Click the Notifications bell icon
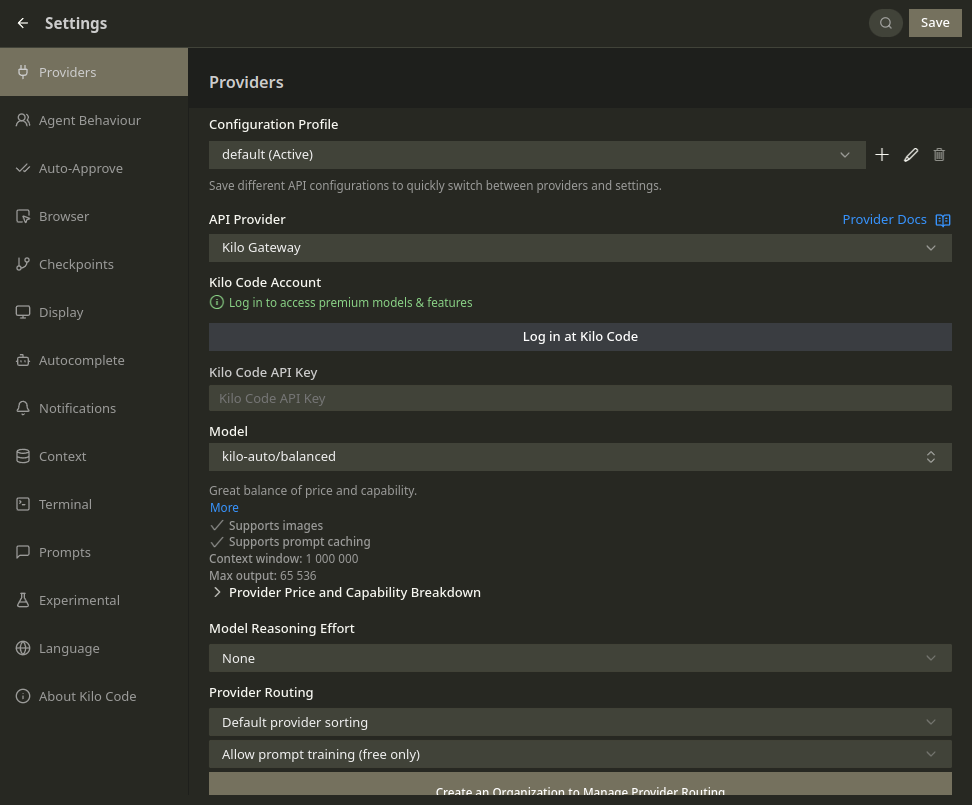This screenshot has height=805, width=972. pyautogui.click(x=23, y=408)
